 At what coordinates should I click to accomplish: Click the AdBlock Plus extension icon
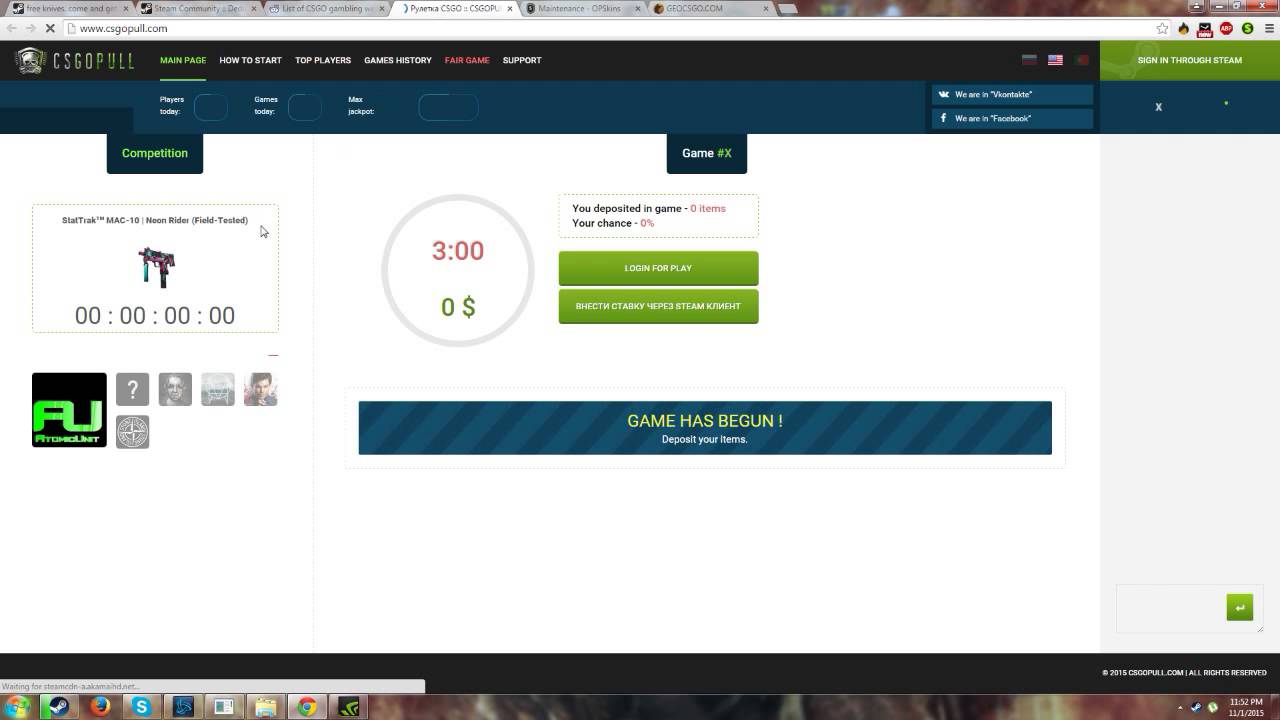click(1226, 28)
